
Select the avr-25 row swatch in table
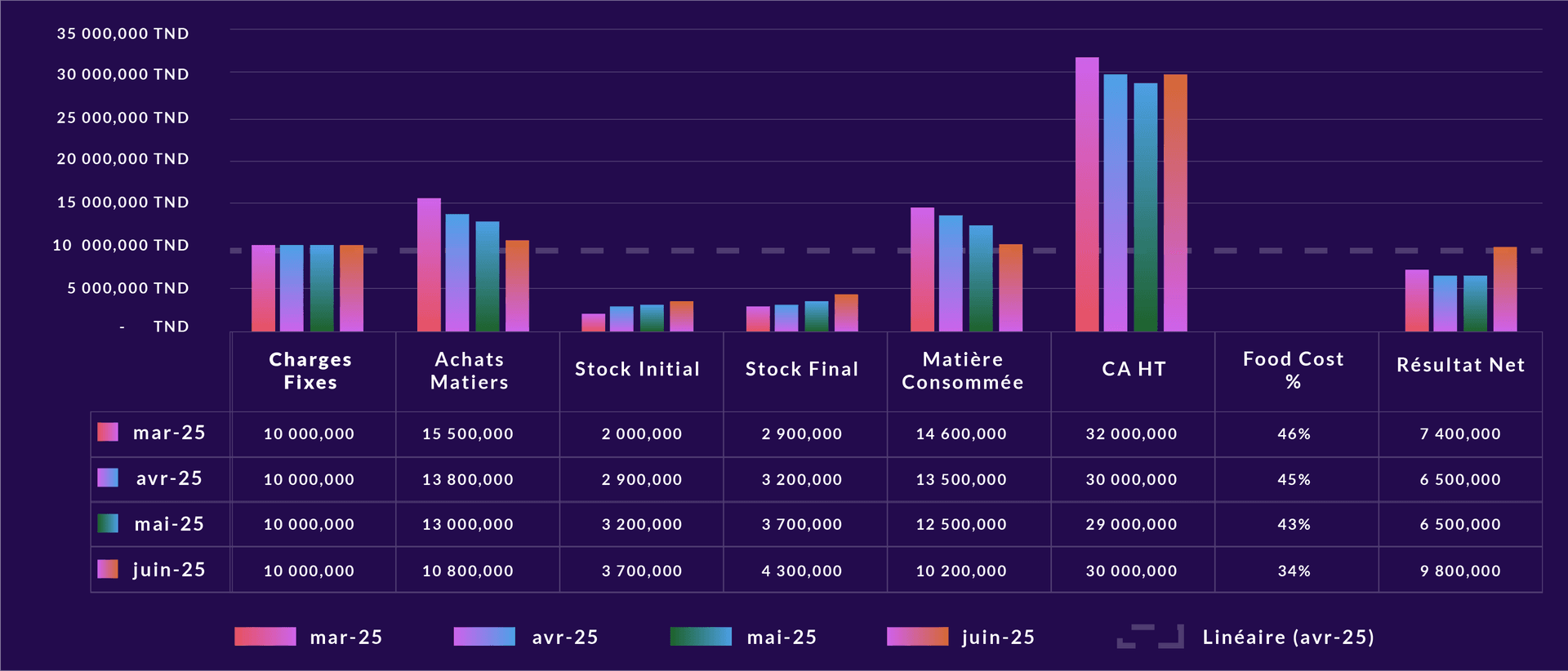108,478
